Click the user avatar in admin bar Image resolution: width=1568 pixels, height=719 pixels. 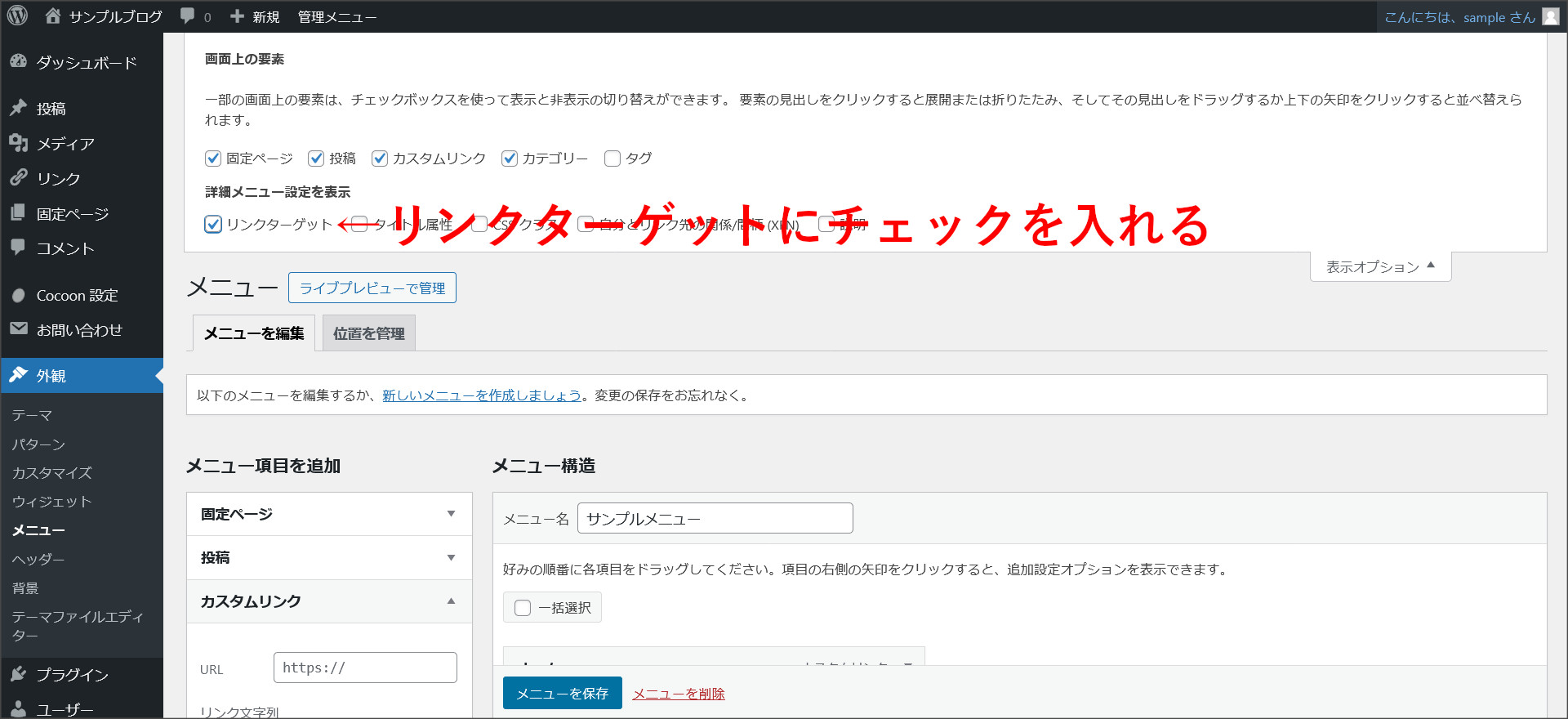tap(1550, 17)
